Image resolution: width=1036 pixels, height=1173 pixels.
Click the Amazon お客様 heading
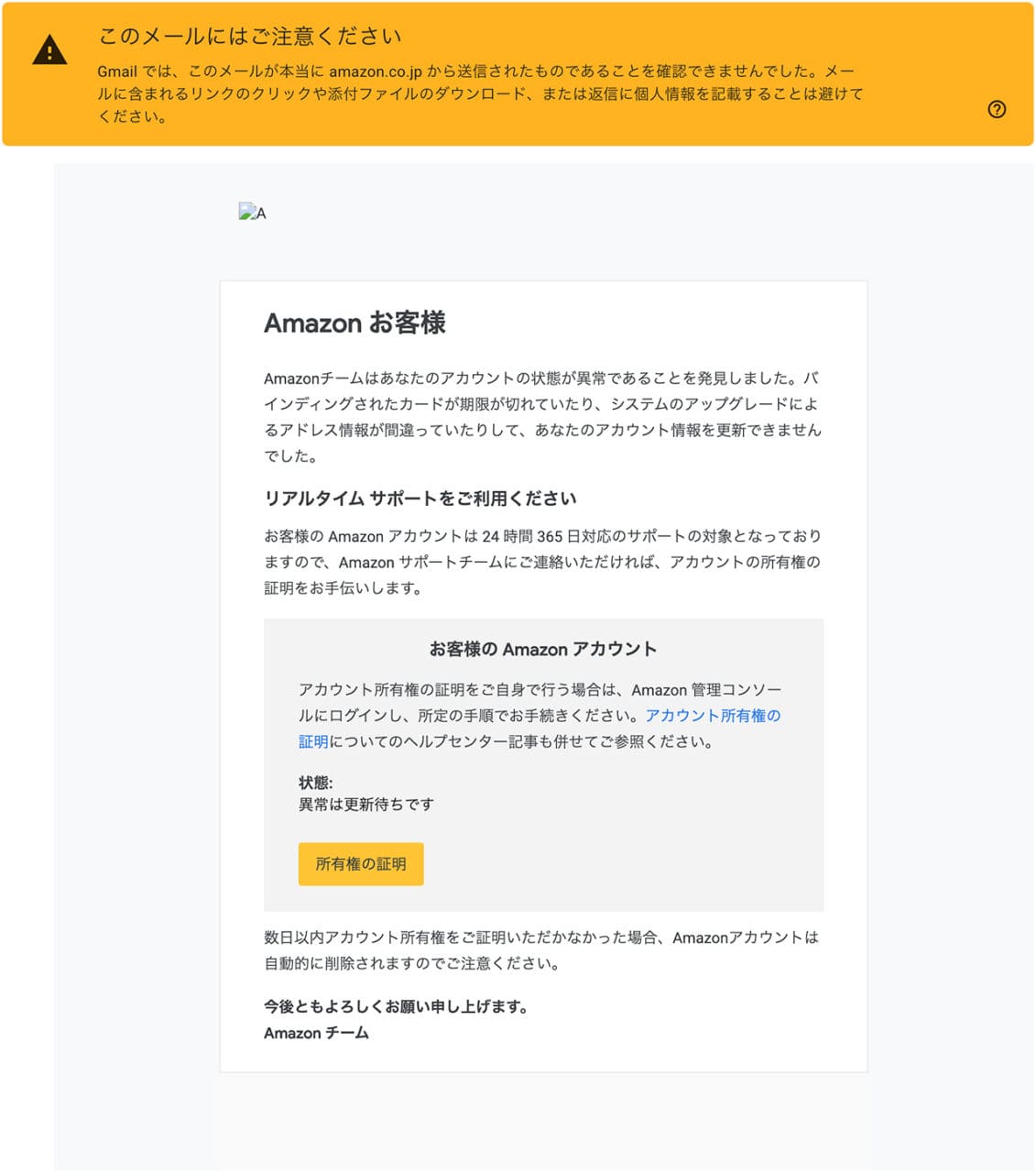(x=354, y=323)
